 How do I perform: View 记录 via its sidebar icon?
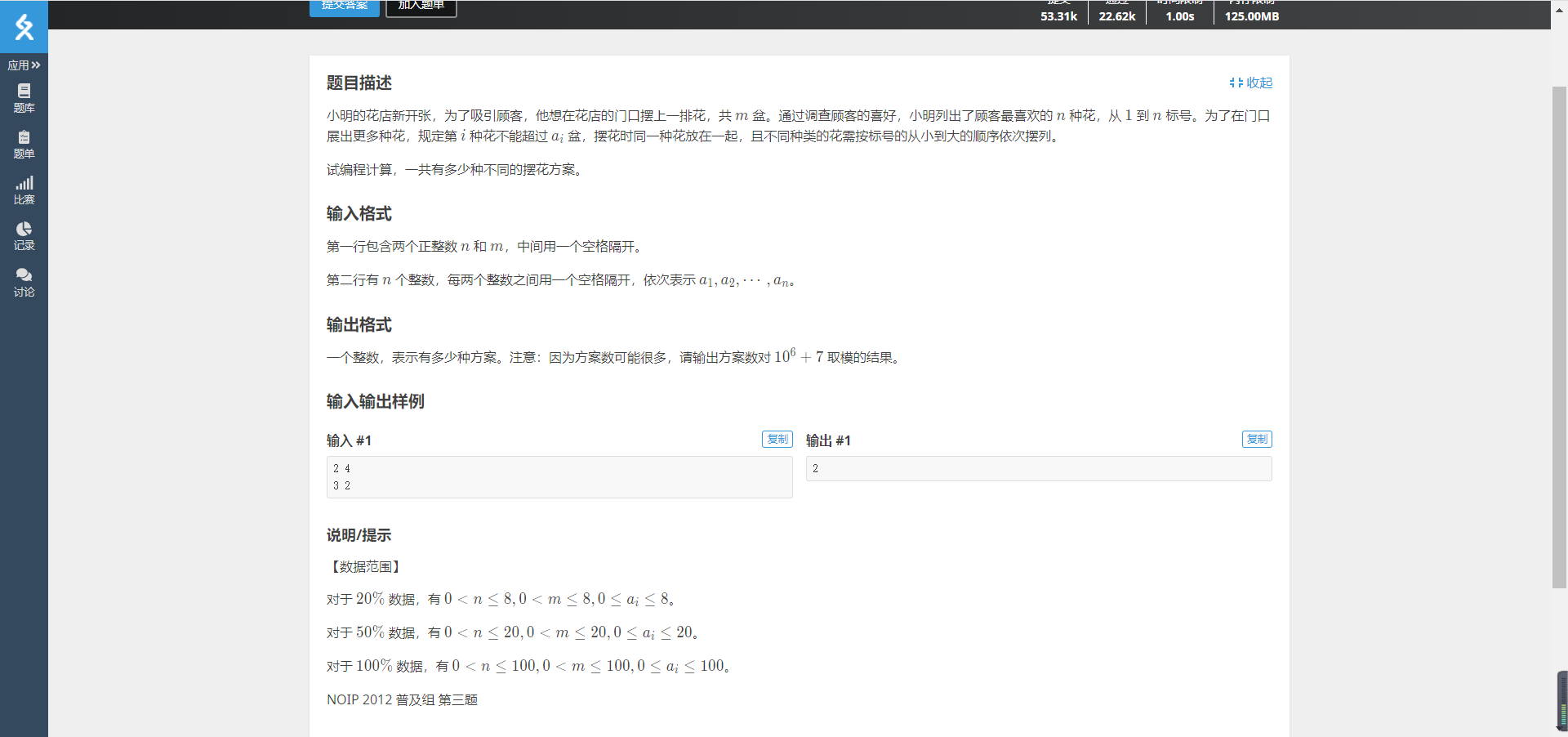tap(24, 237)
